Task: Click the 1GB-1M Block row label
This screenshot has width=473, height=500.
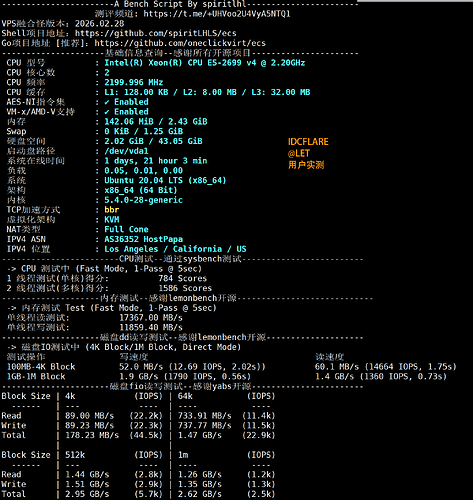Action: (x=36, y=377)
